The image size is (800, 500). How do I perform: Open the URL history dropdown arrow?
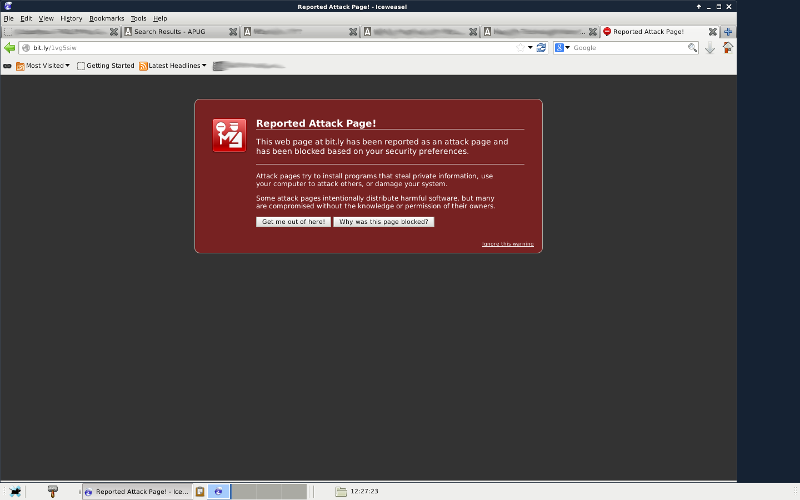[x=529, y=47]
